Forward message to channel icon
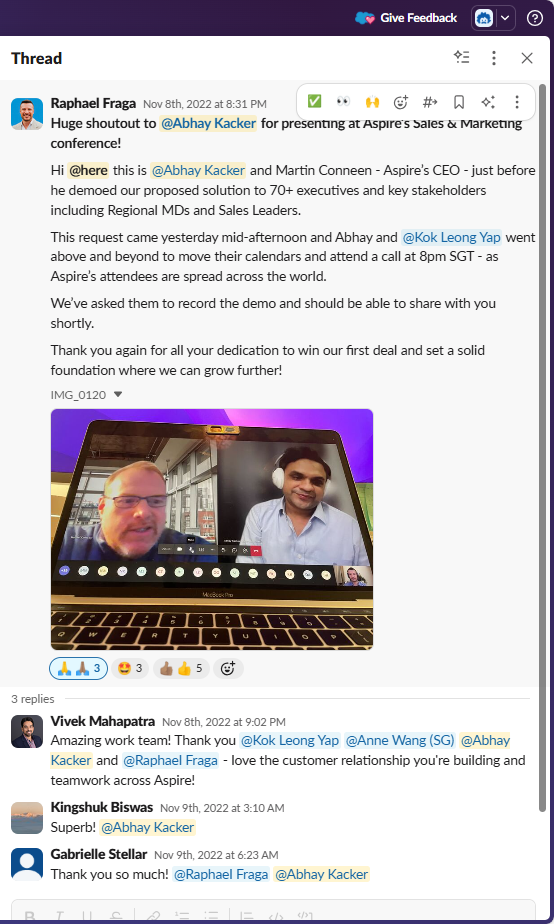554x924 pixels. tap(430, 102)
